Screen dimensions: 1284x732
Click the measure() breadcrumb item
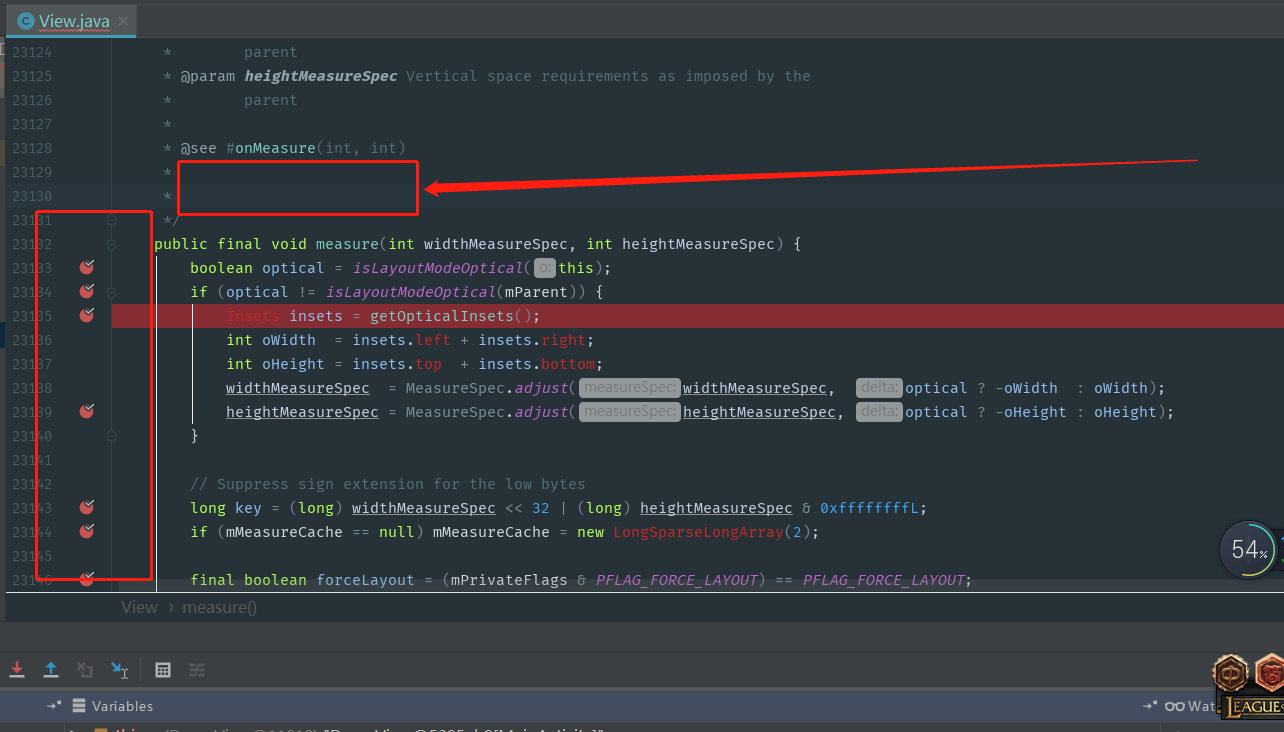point(219,607)
